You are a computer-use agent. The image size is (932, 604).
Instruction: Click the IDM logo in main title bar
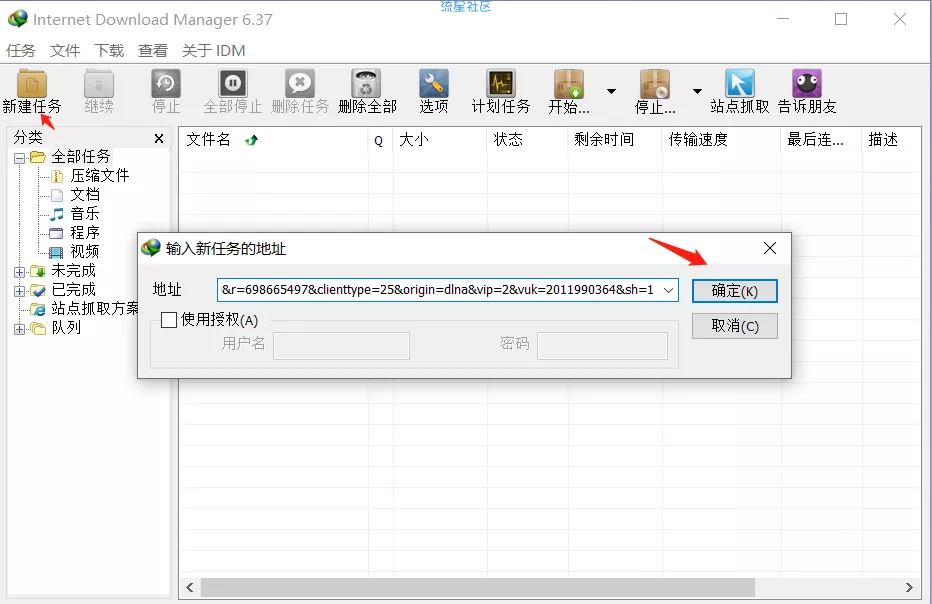coord(18,19)
